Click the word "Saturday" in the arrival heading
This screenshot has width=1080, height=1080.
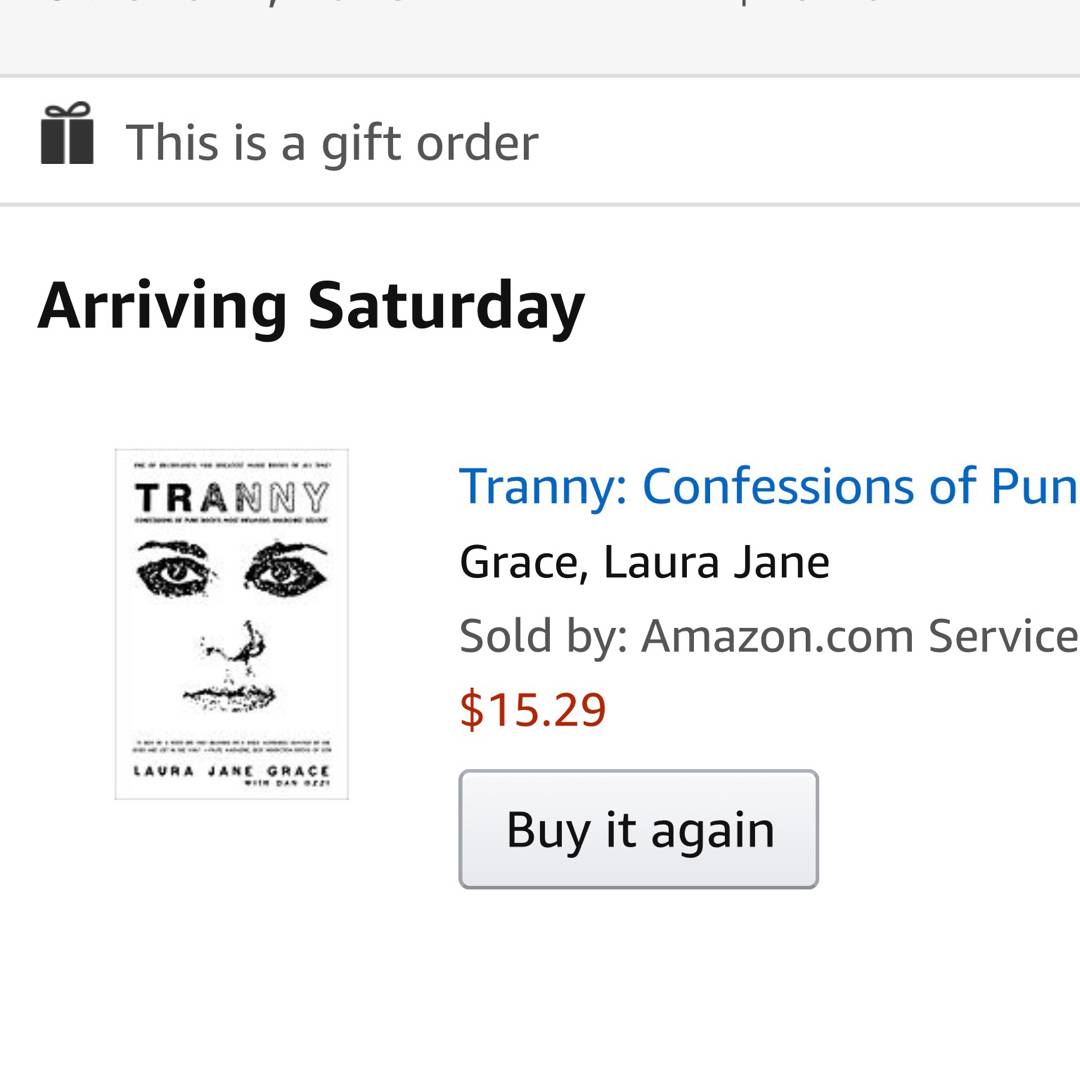(x=446, y=305)
